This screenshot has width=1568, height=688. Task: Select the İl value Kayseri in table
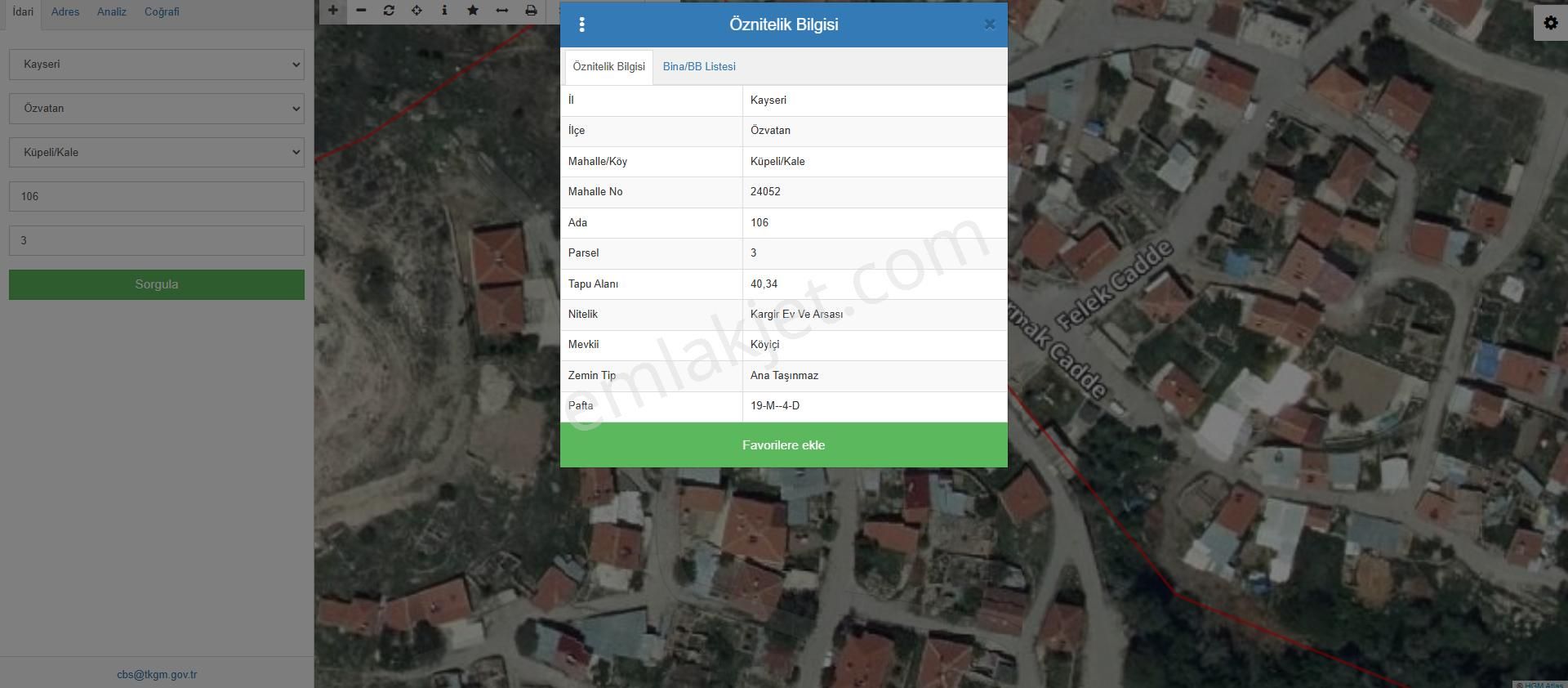coord(768,101)
